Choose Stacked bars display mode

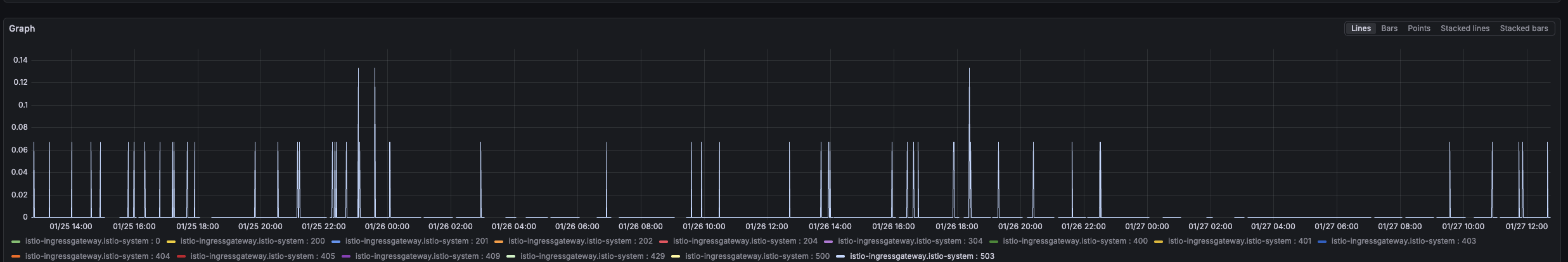tap(1524, 28)
